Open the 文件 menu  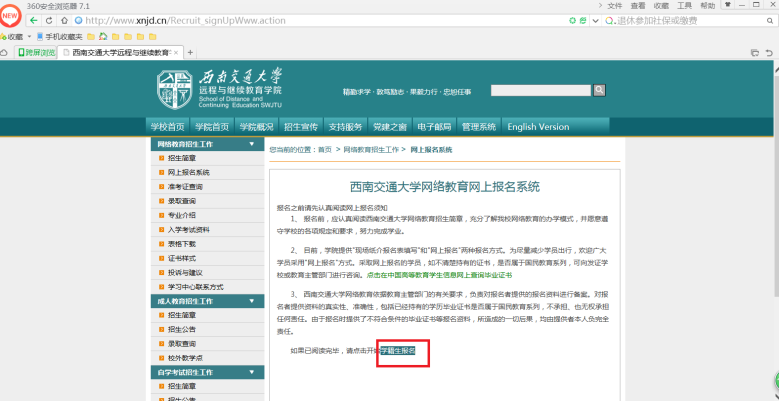pos(615,5)
